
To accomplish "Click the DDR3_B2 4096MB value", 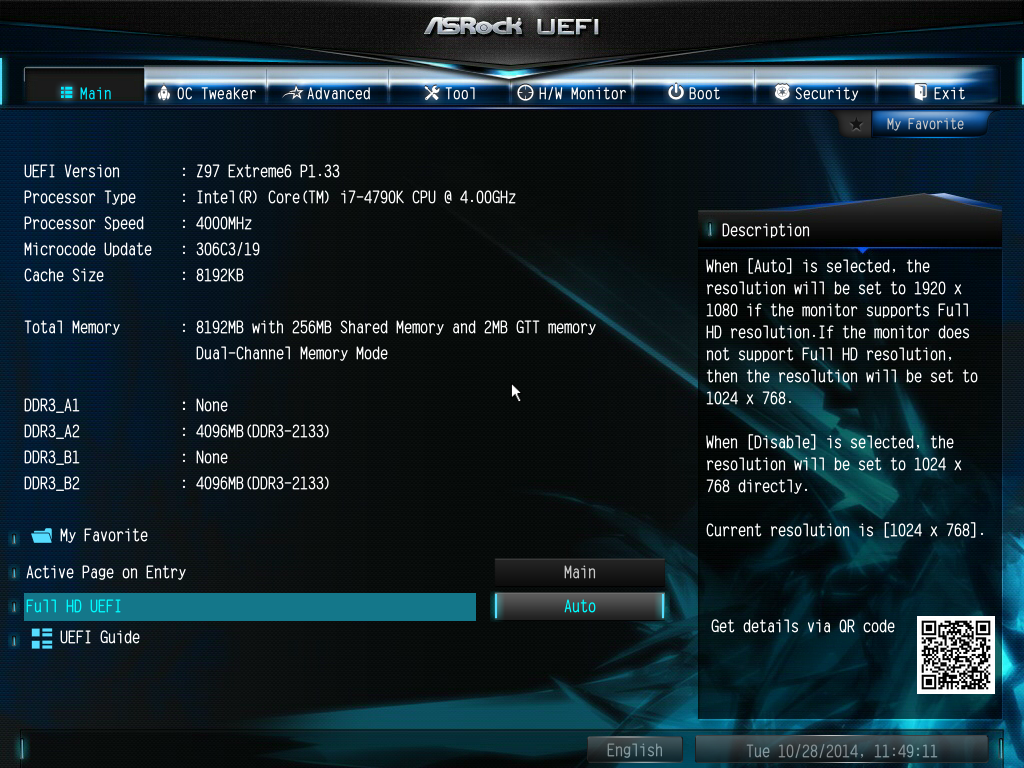I will [x=263, y=484].
